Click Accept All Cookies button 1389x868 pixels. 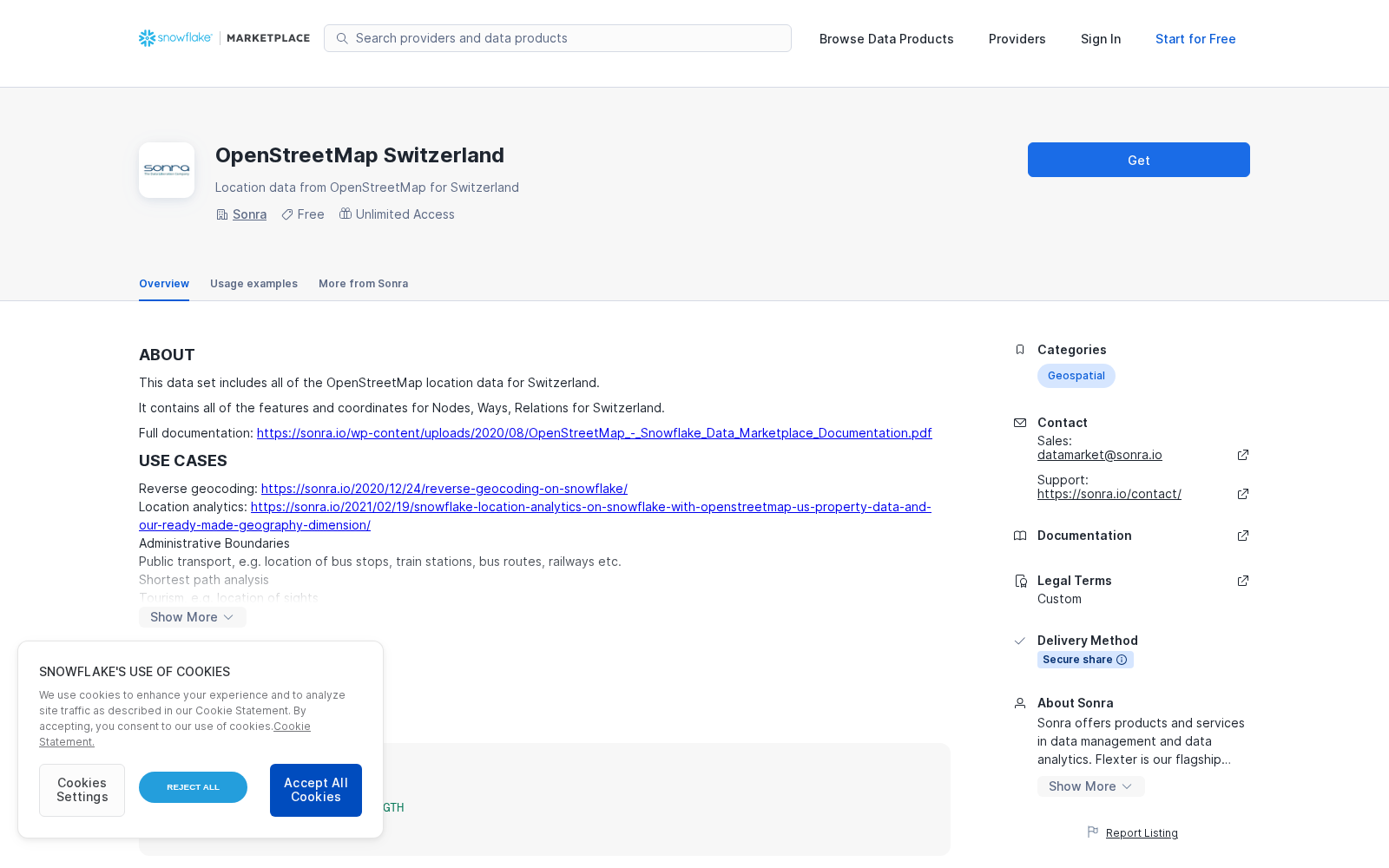point(316,790)
